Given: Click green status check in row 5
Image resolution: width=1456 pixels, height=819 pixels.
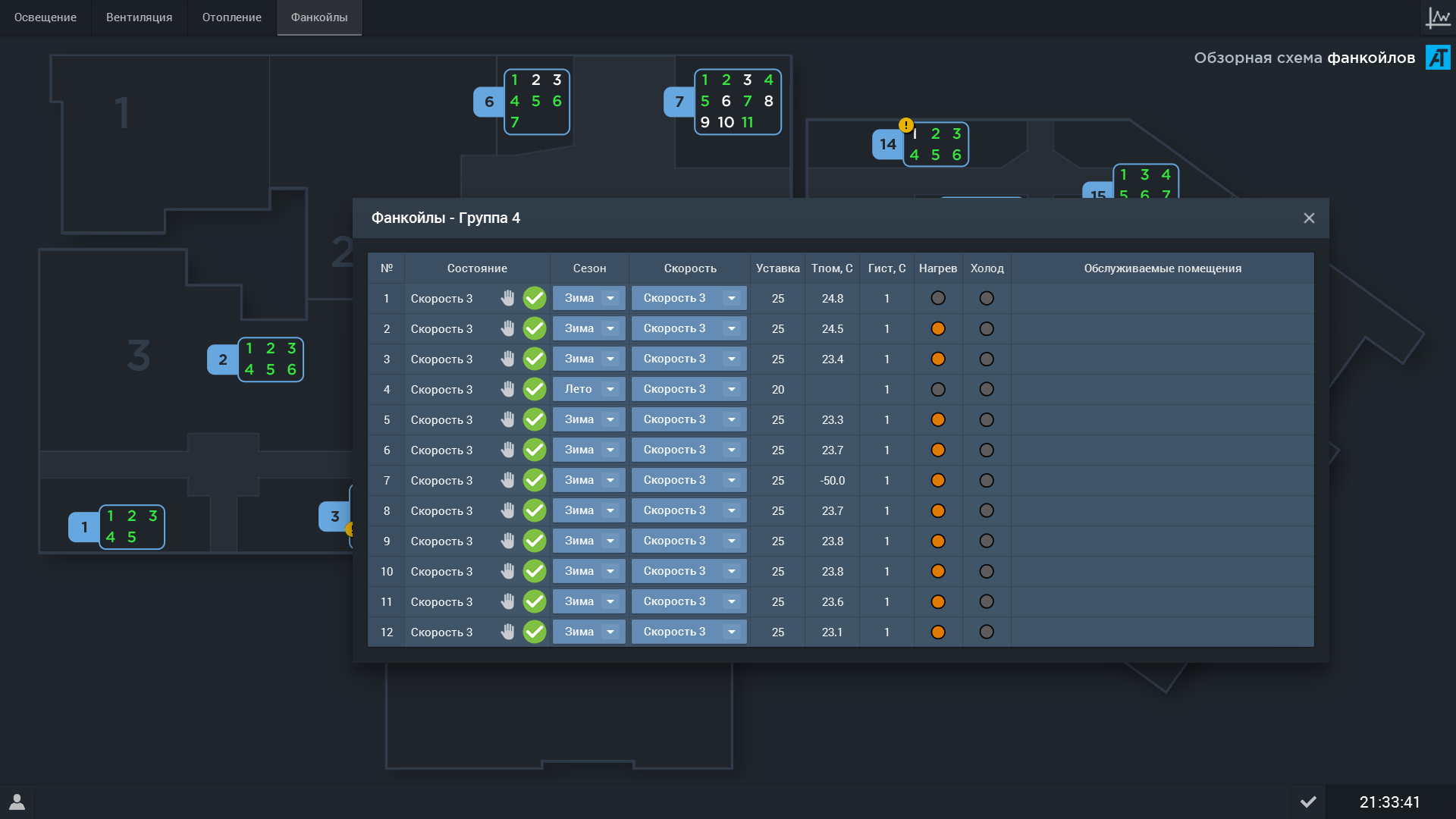Looking at the screenshot, I should coord(535,419).
